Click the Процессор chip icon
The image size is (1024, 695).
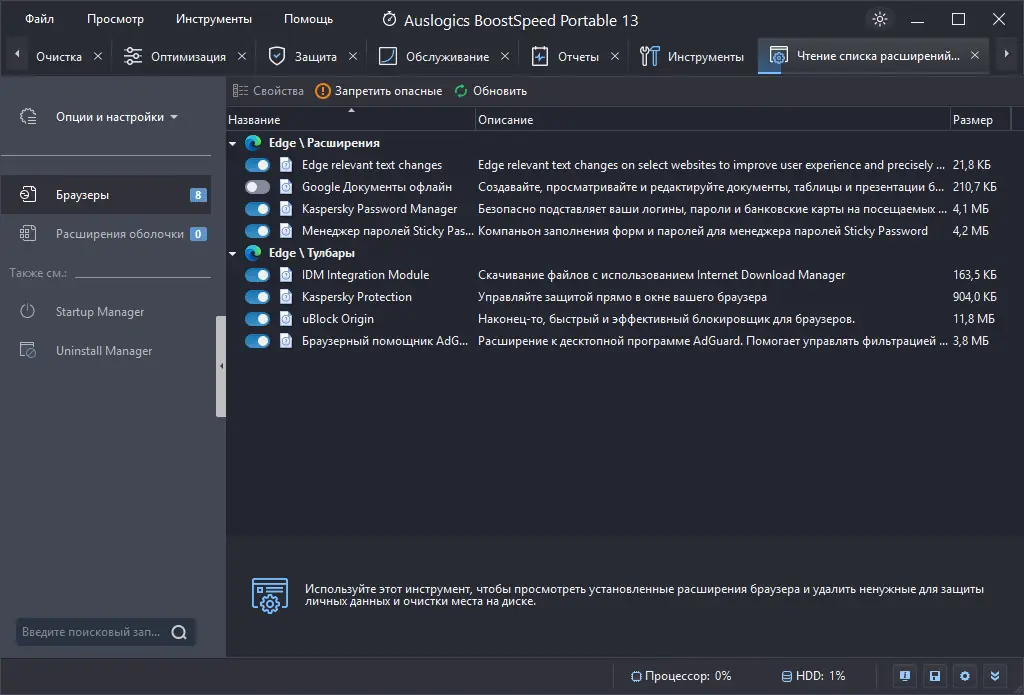(636, 676)
